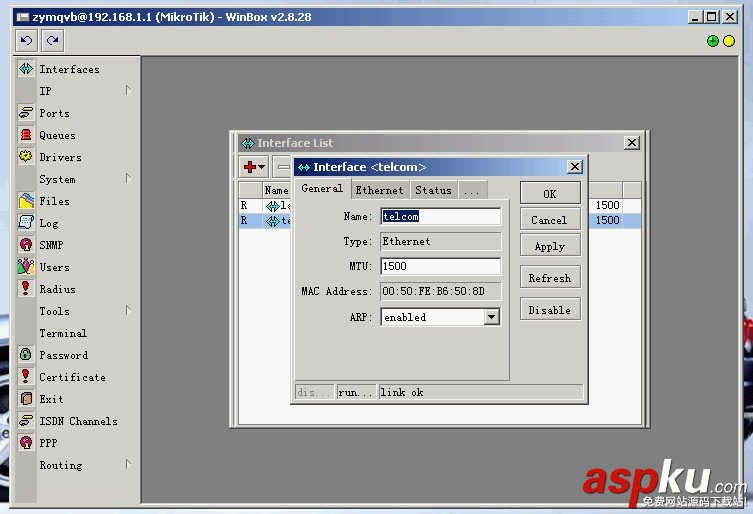Open the Interfaces menu icon
The image size is (753, 514).
pyautogui.click(x=26, y=69)
